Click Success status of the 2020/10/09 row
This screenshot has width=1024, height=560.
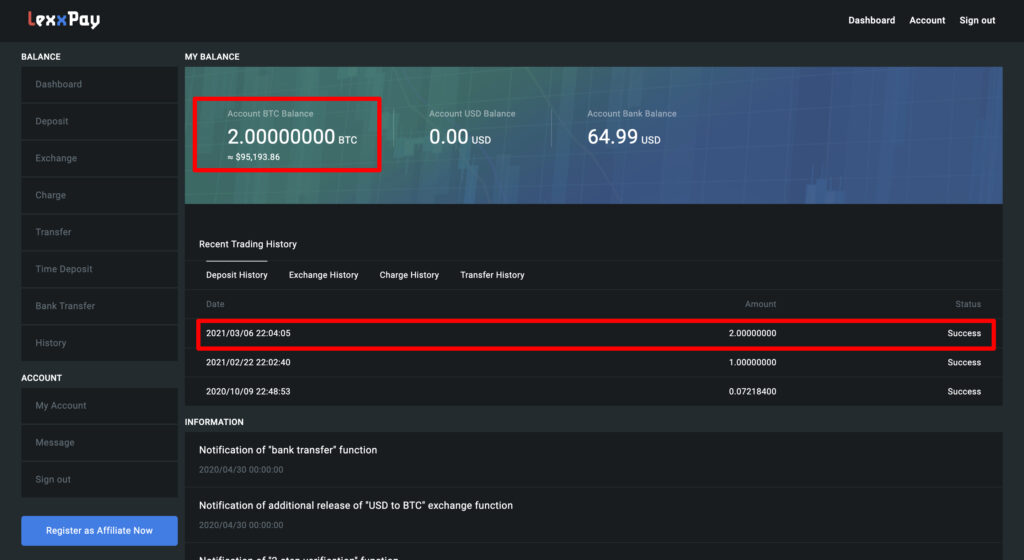tap(964, 392)
